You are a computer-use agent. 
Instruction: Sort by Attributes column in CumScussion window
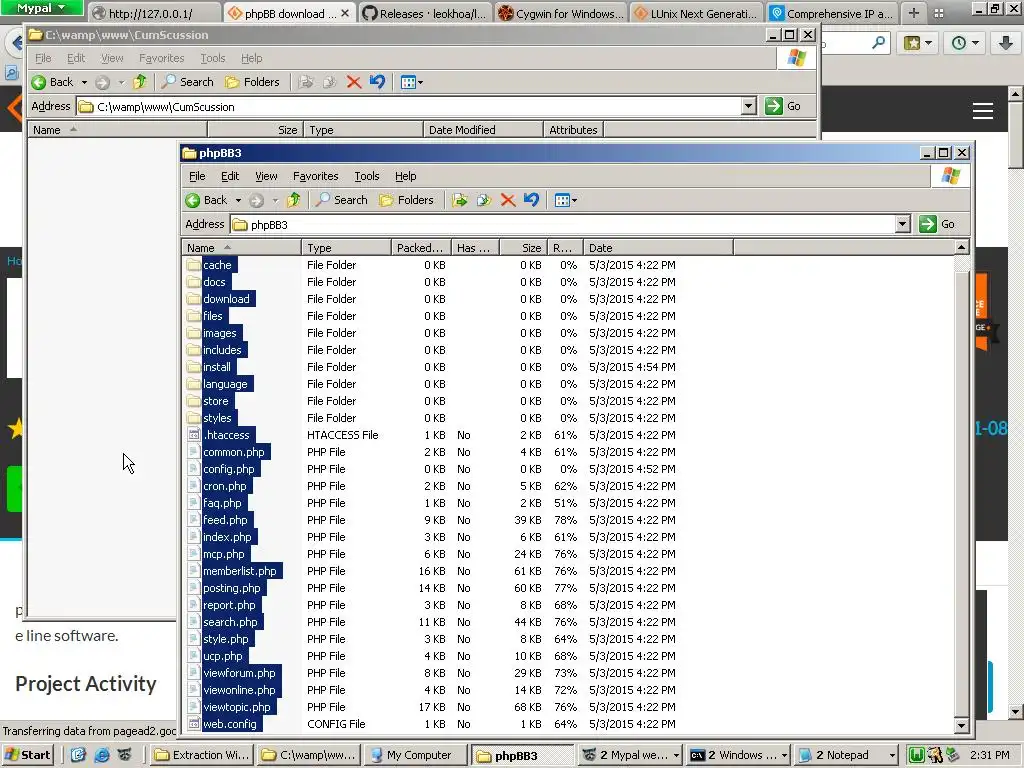(573, 129)
